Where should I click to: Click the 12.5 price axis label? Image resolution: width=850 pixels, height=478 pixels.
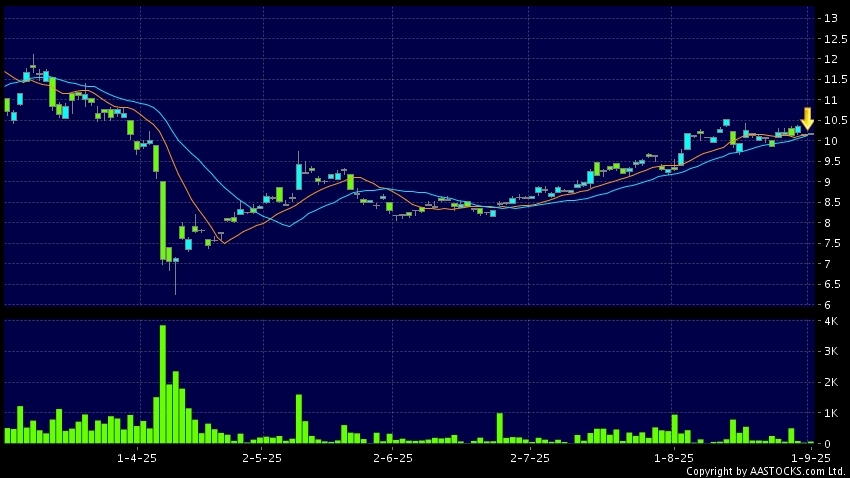[x=835, y=39]
